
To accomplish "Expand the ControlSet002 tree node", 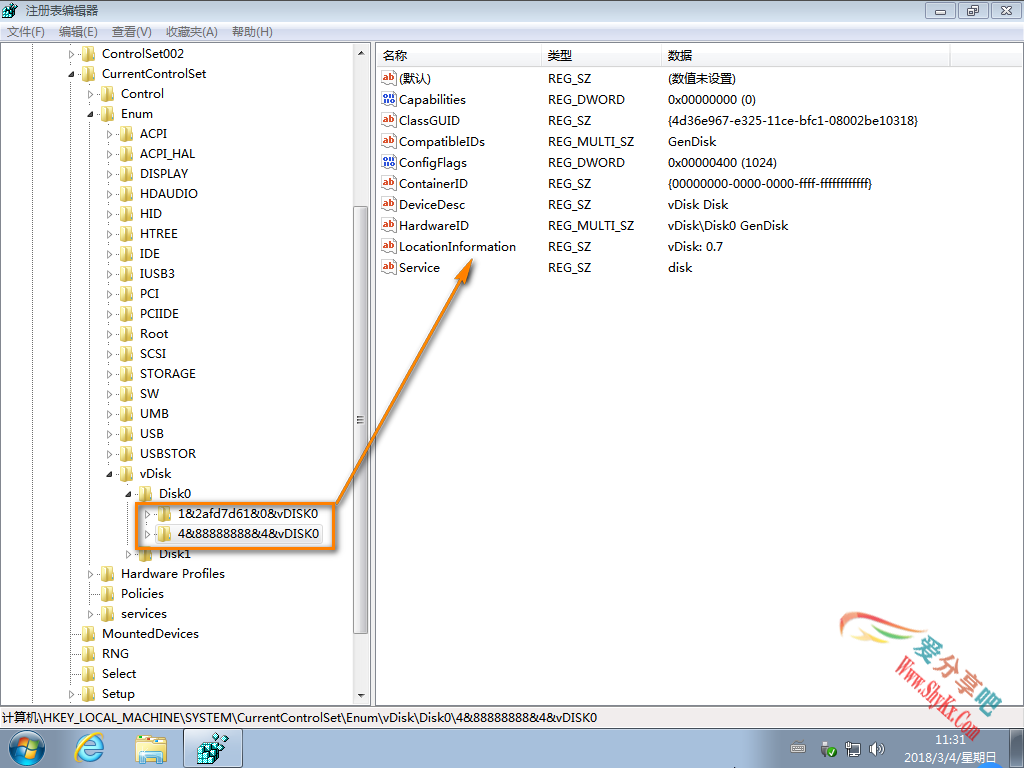I will [71, 54].
